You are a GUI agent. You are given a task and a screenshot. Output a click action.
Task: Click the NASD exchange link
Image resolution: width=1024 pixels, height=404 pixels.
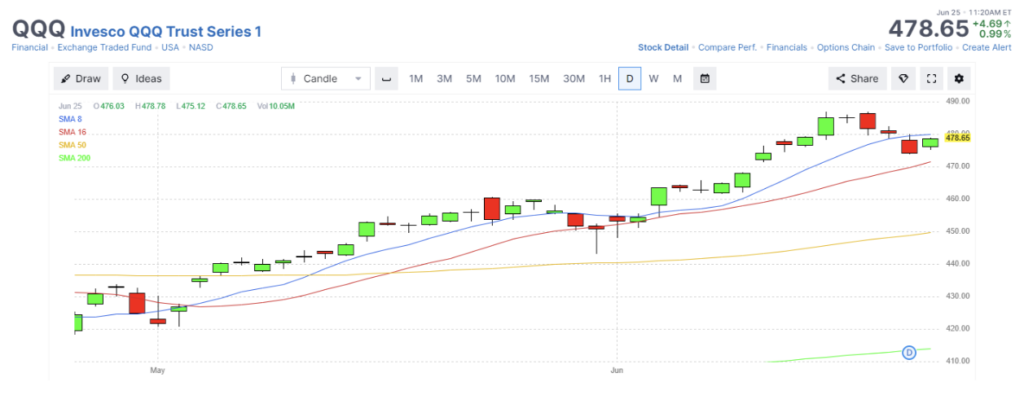pos(200,48)
